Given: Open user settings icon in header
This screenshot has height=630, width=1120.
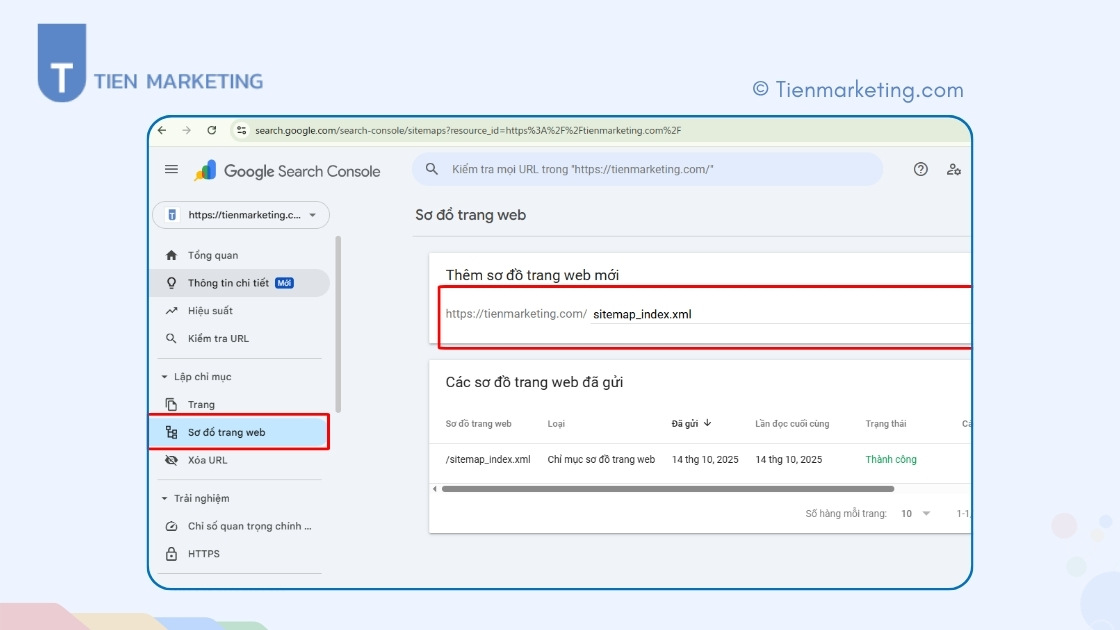Looking at the screenshot, I should [x=953, y=170].
